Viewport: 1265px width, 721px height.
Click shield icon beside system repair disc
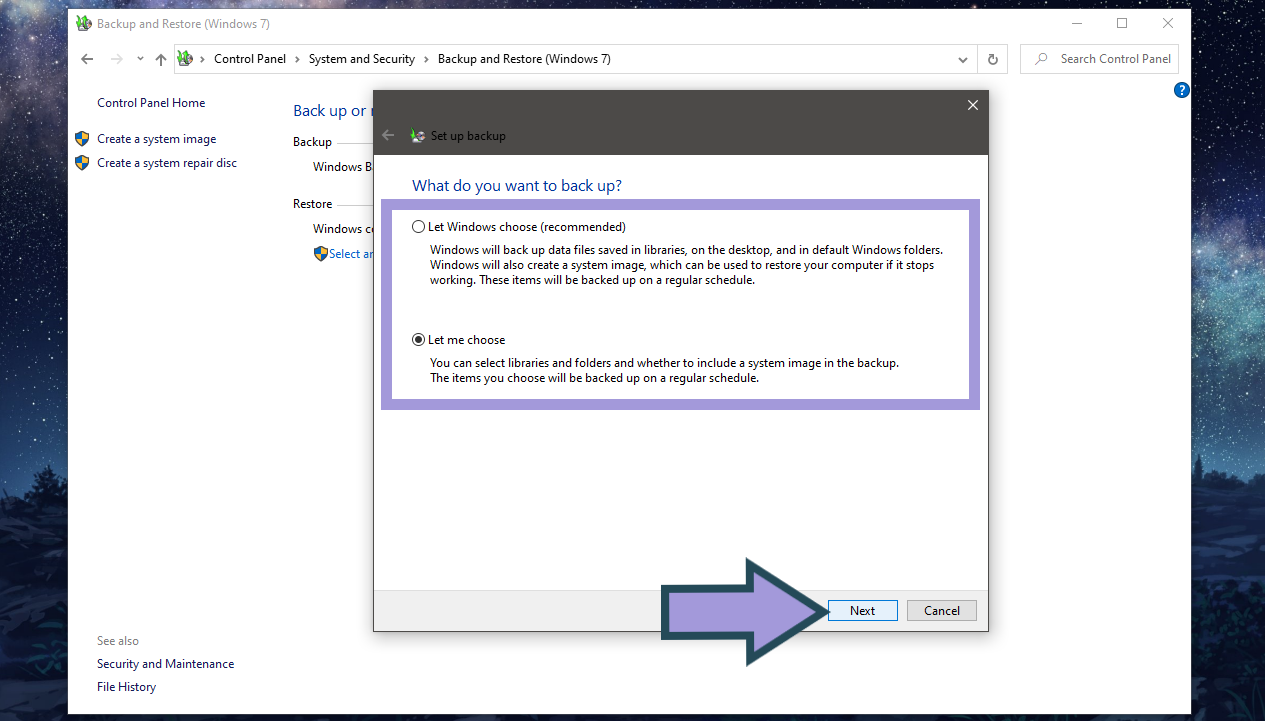click(82, 163)
